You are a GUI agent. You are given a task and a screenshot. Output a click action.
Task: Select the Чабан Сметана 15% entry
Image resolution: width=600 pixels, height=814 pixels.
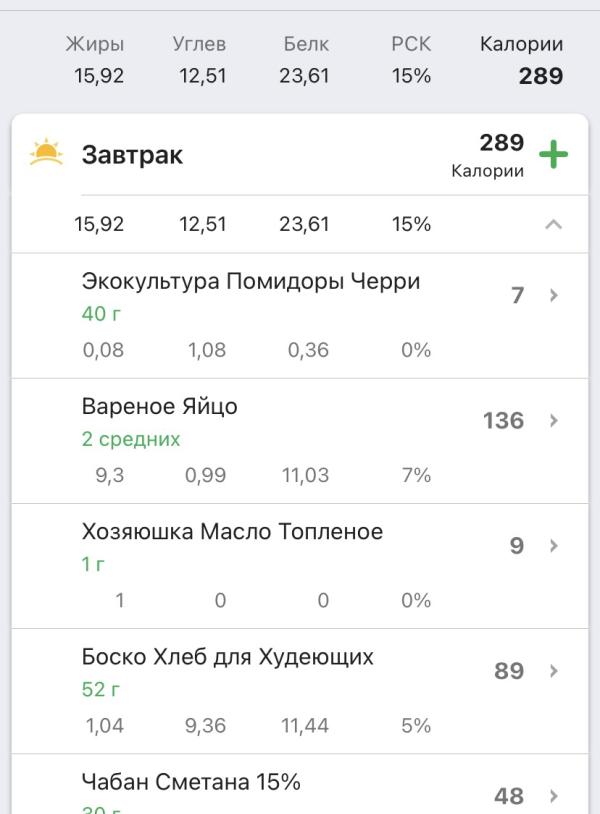[190, 782]
